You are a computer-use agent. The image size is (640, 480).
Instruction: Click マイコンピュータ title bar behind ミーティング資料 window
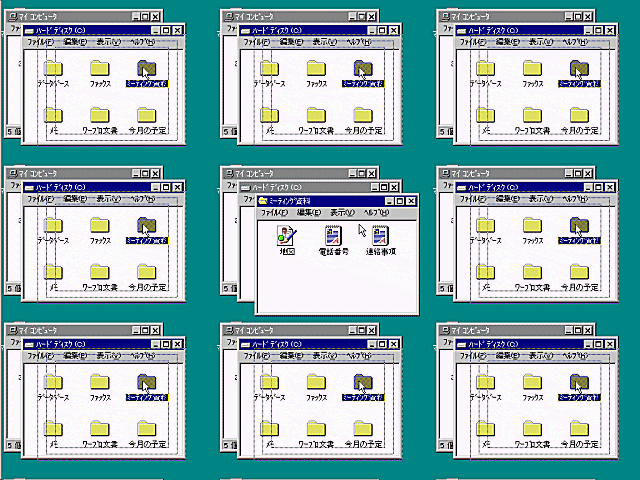tap(280, 174)
